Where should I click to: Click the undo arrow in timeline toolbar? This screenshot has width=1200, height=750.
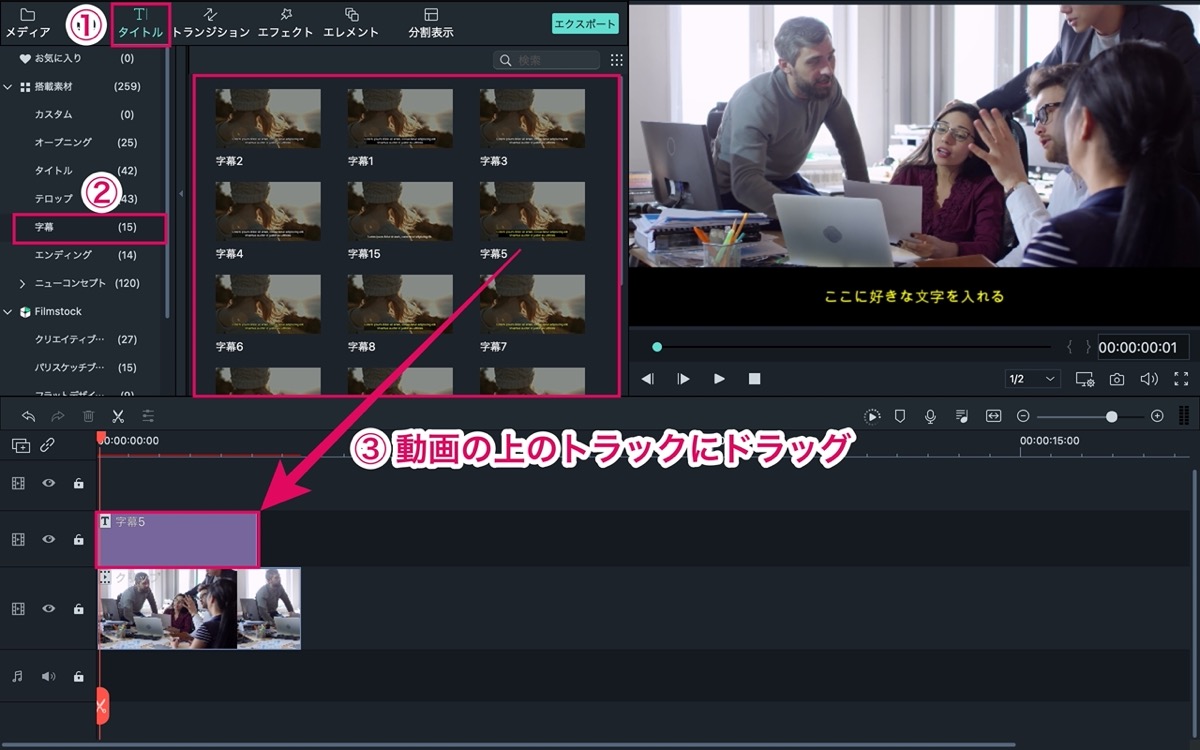pos(28,416)
